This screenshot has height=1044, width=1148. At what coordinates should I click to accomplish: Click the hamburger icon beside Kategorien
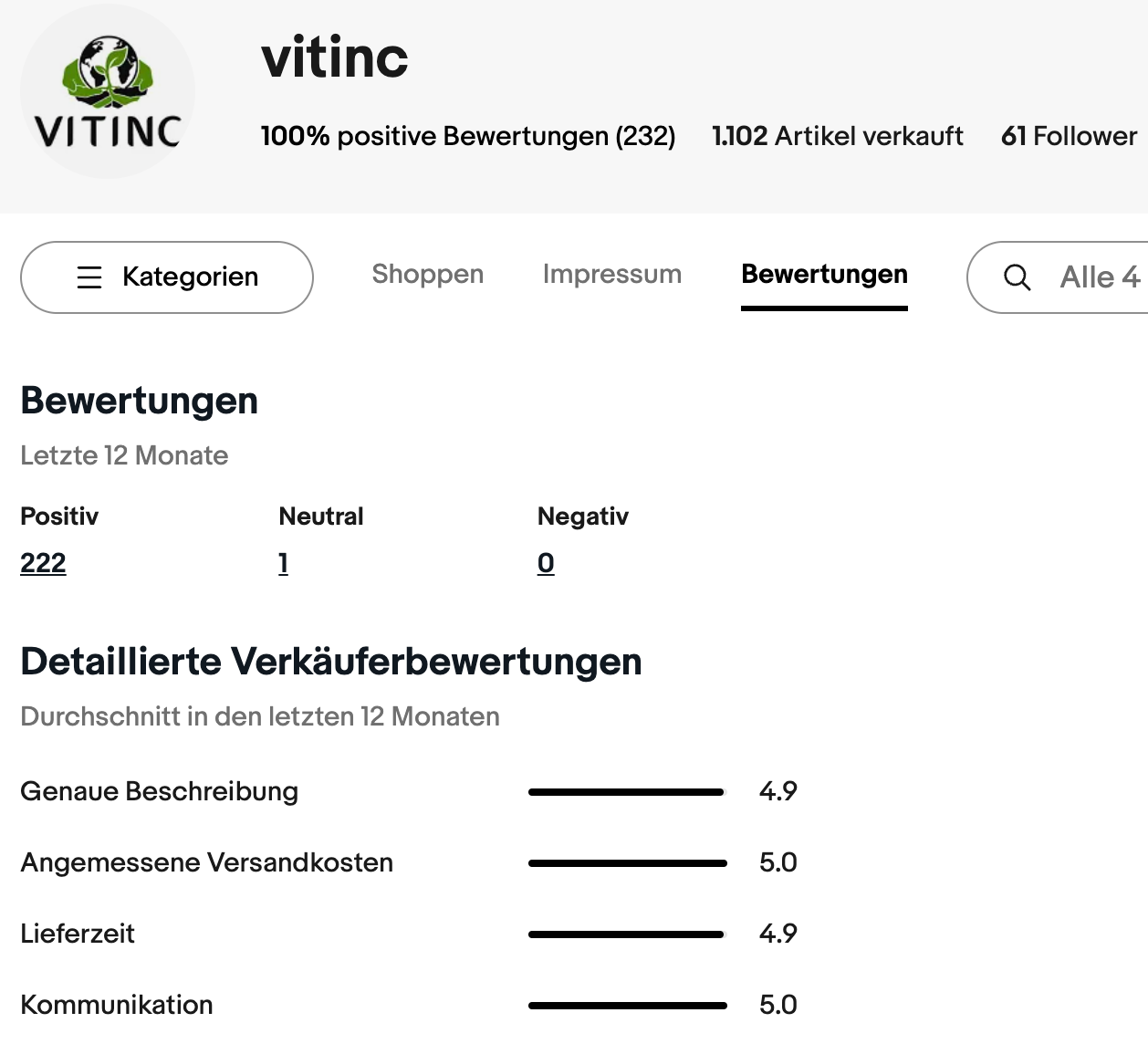89,277
